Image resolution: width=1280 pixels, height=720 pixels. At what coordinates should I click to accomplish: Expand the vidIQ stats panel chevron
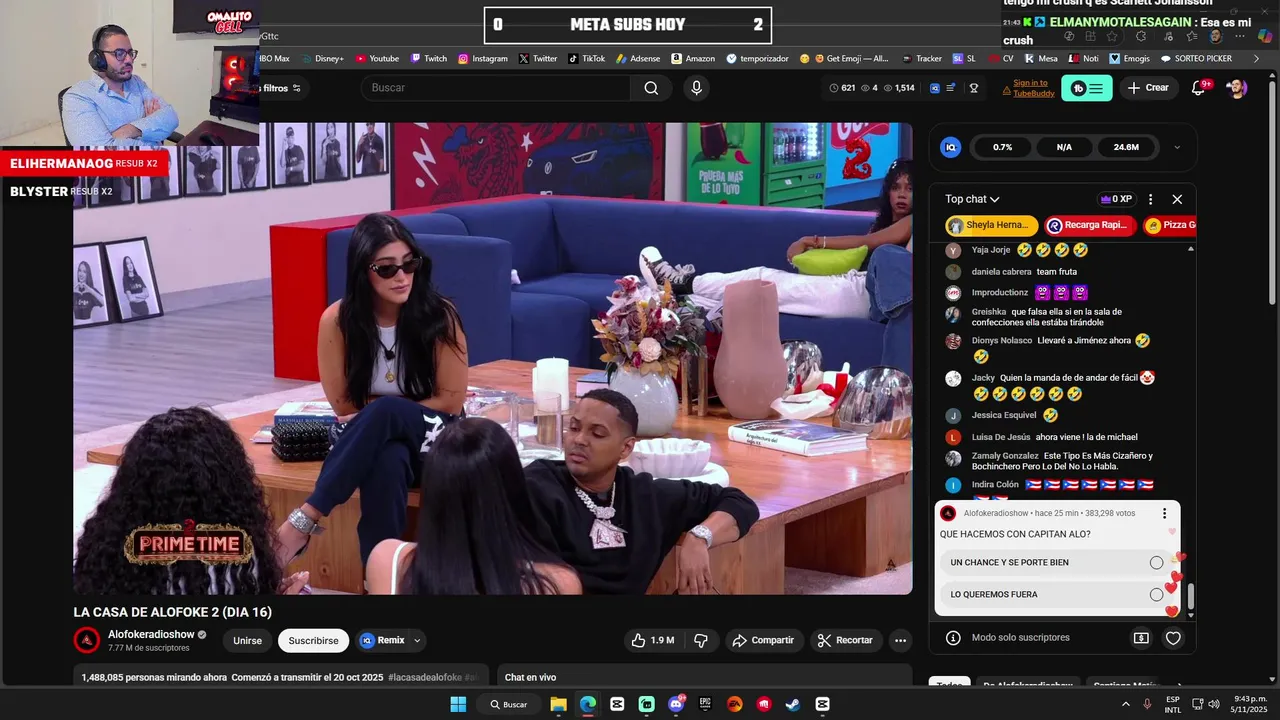point(1177,147)
